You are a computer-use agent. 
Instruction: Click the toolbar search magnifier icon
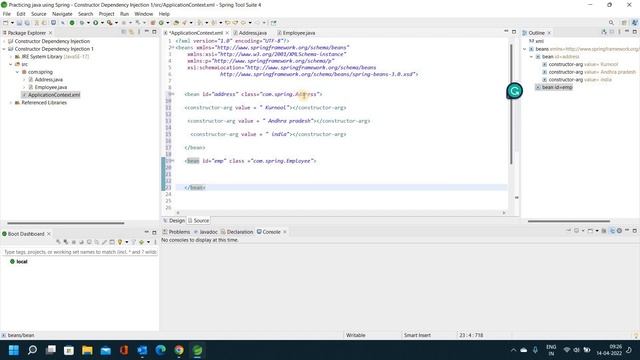pyautogui.click(x=611, y=23)
